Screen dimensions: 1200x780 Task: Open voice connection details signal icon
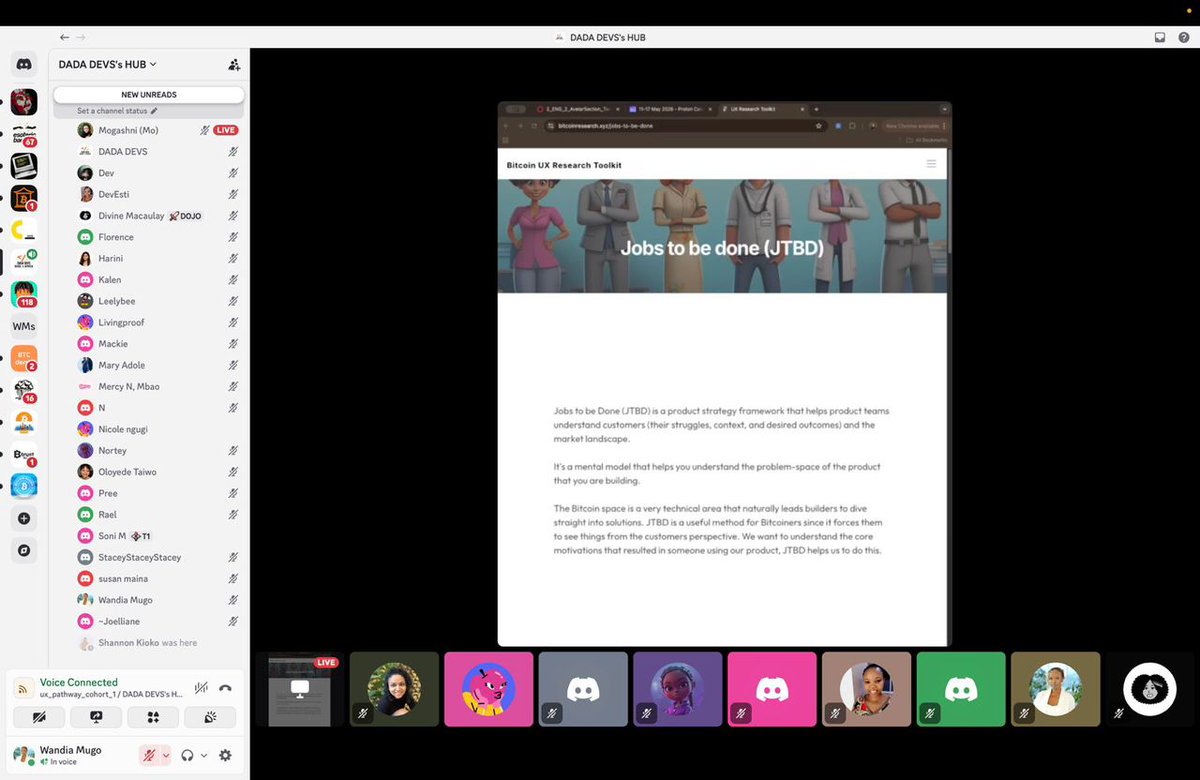coord(23,688)
